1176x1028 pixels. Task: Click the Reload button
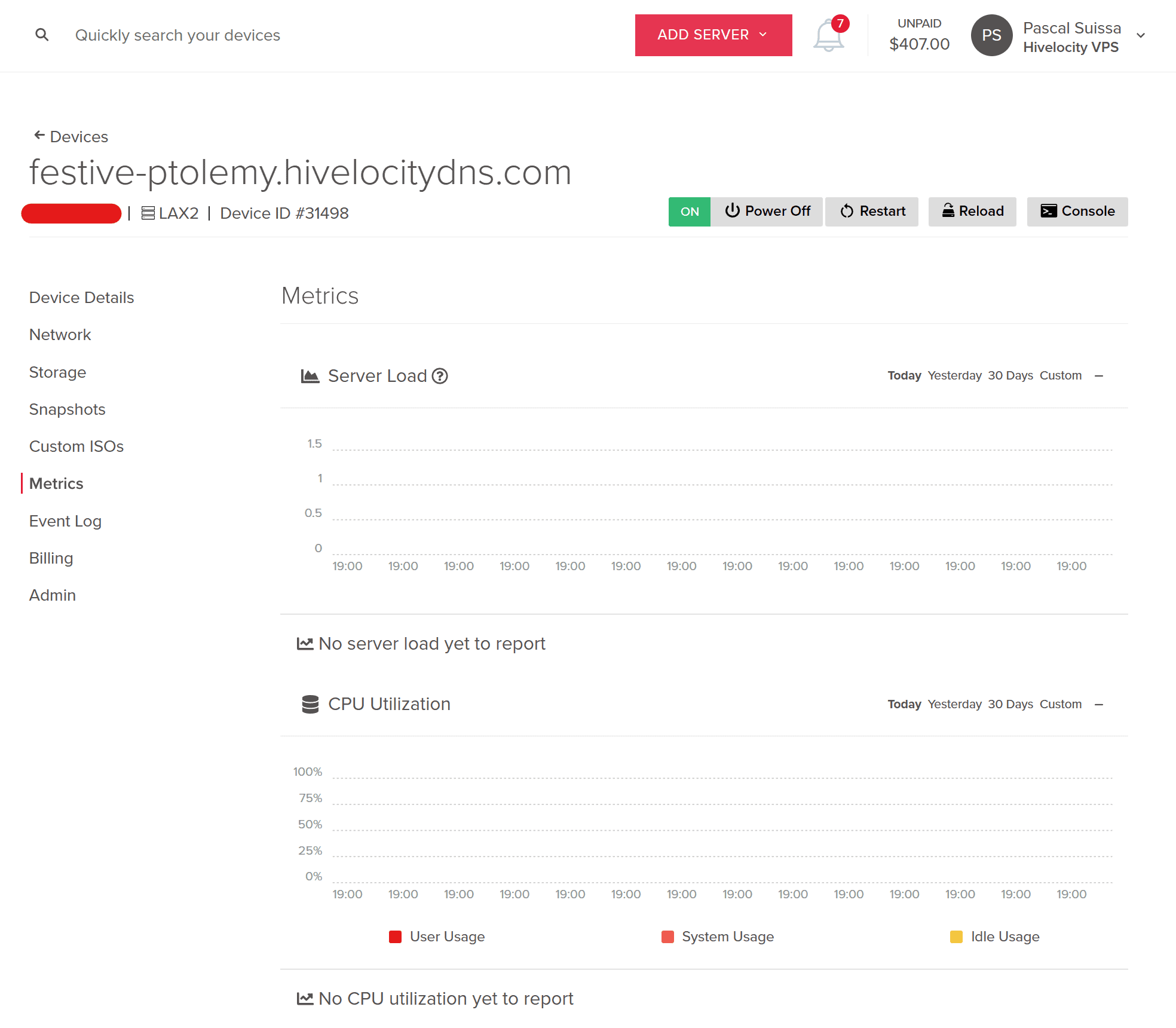point(972,212)
